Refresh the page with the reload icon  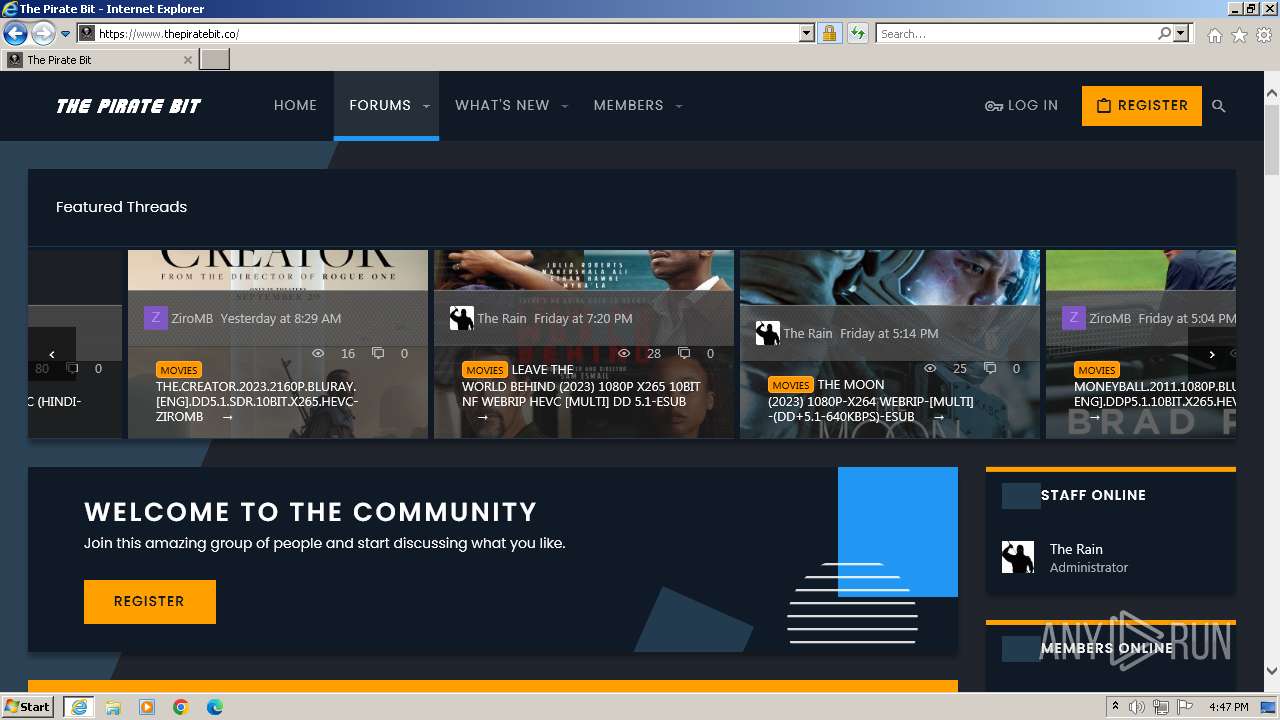point(857,33)
